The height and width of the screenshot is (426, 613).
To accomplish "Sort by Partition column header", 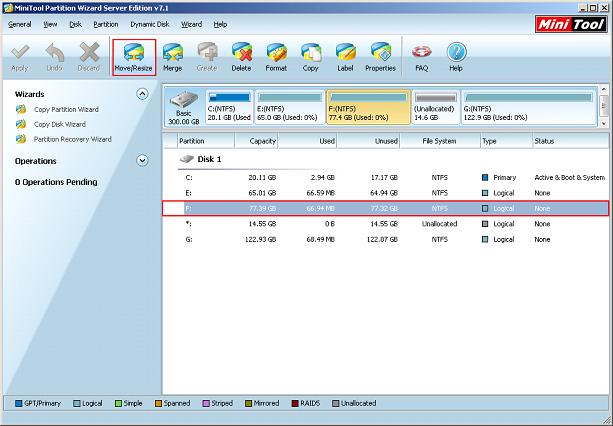I will pyautogui.click(x=206, y=141).
